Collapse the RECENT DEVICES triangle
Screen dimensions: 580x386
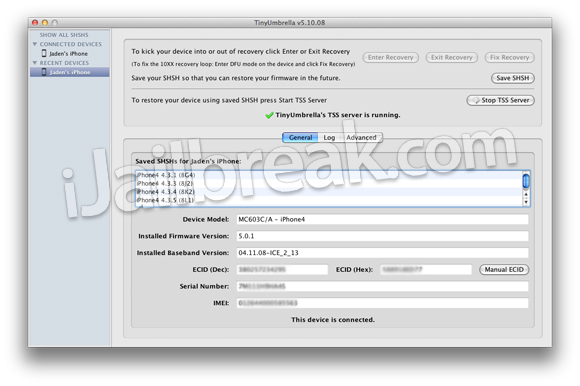pos(35,63)
